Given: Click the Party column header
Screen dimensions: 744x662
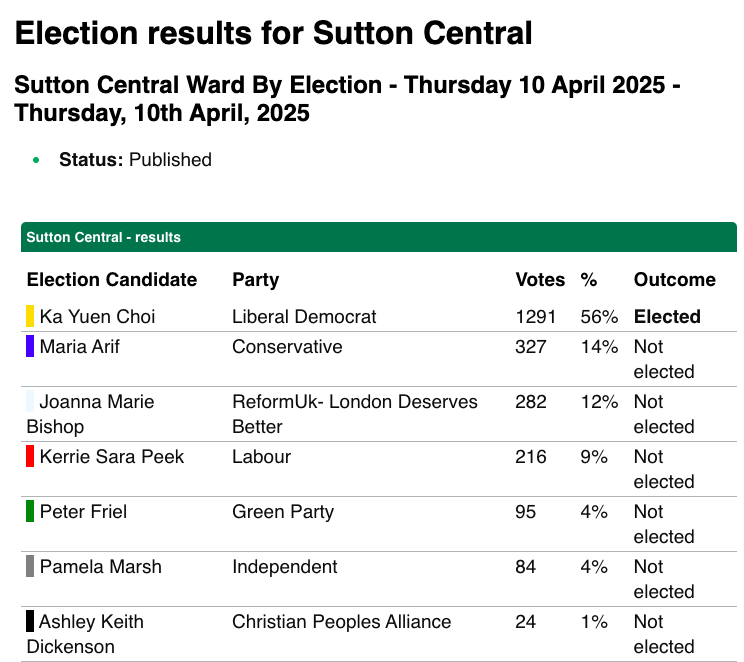Looking at the screenshot, I should pos(255,280).
